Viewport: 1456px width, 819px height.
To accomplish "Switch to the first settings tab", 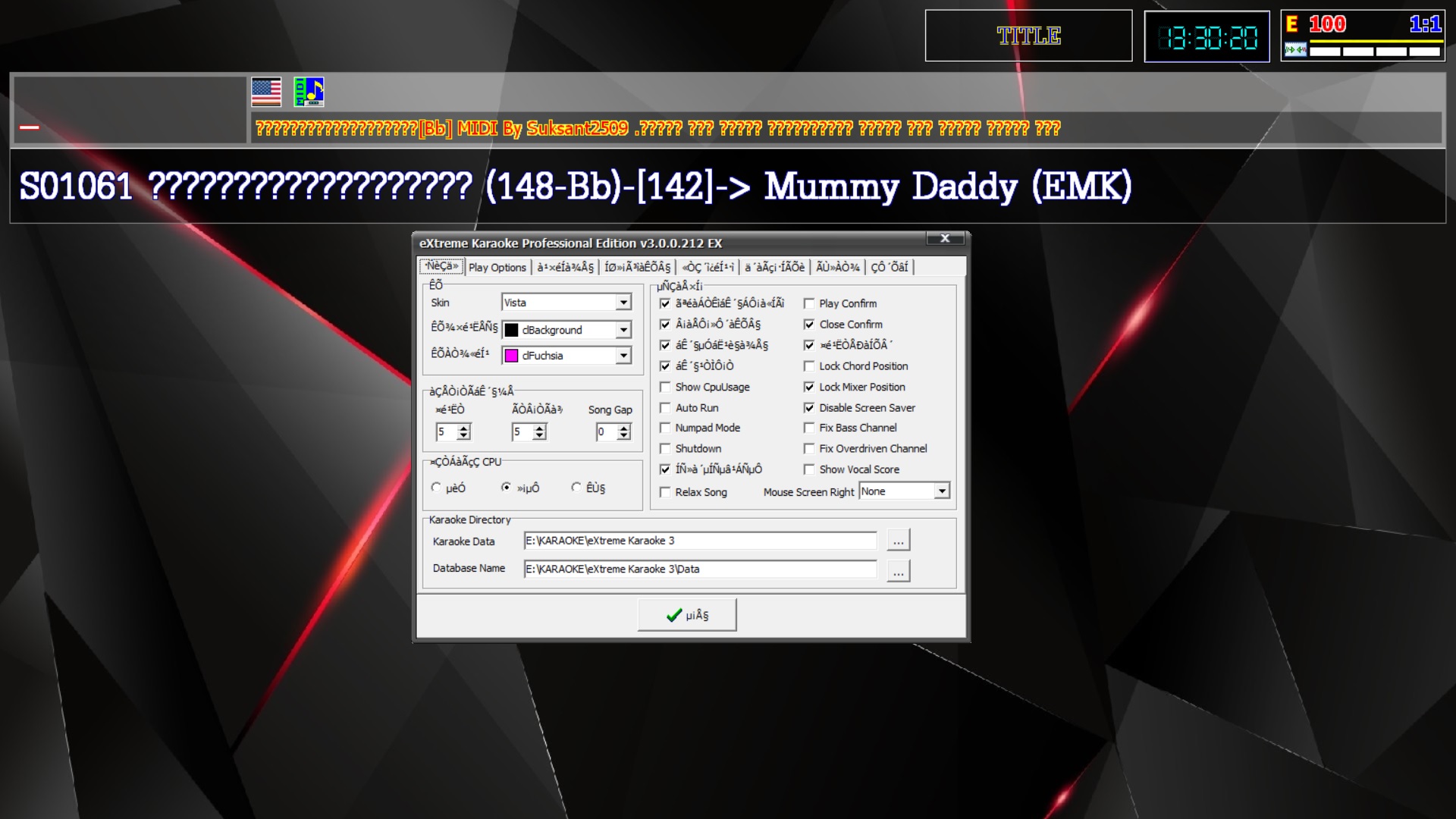I will coord(441,266).
